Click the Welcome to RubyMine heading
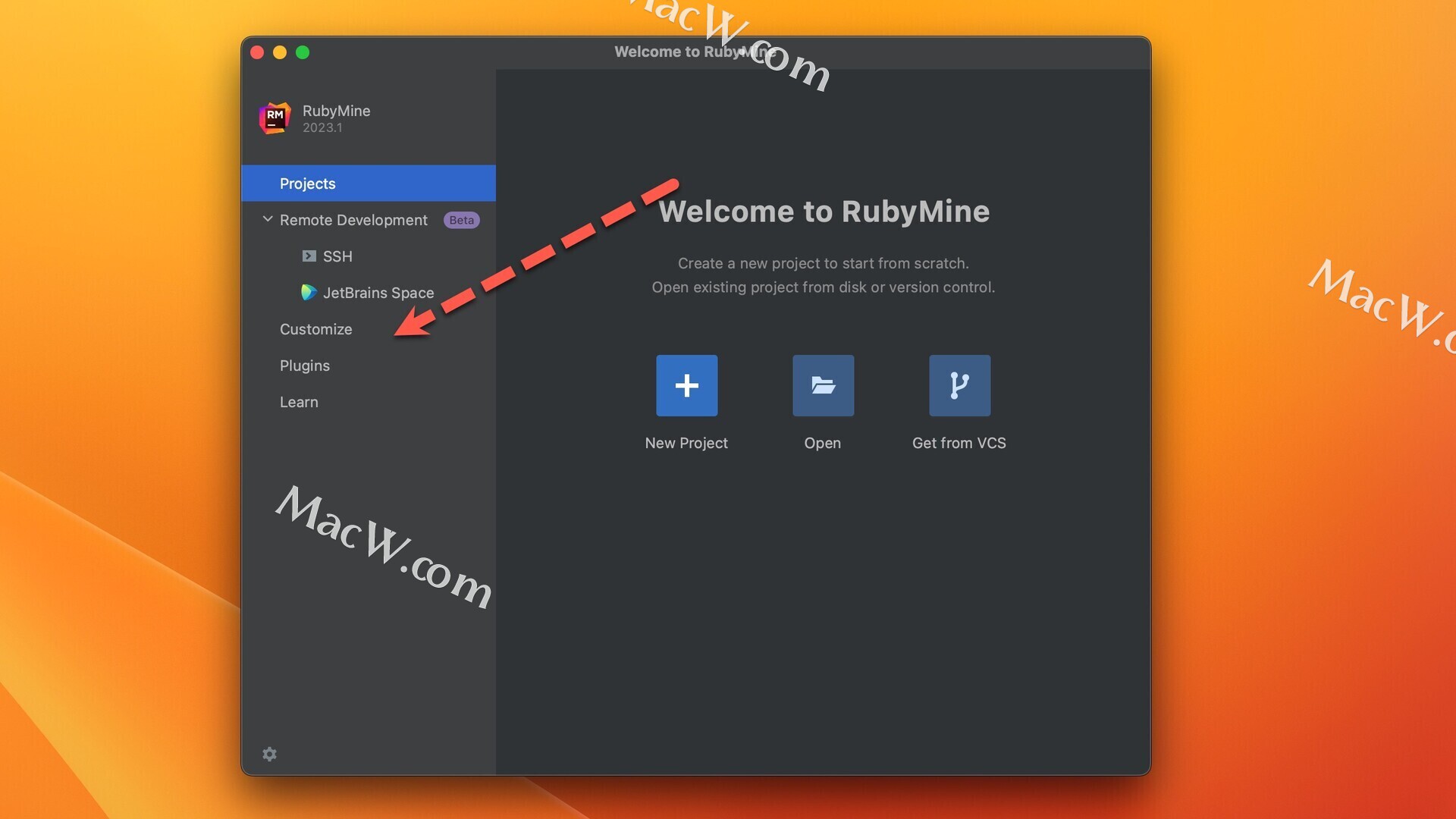This screenshot has width=1456, height=819. coord(824,212)
